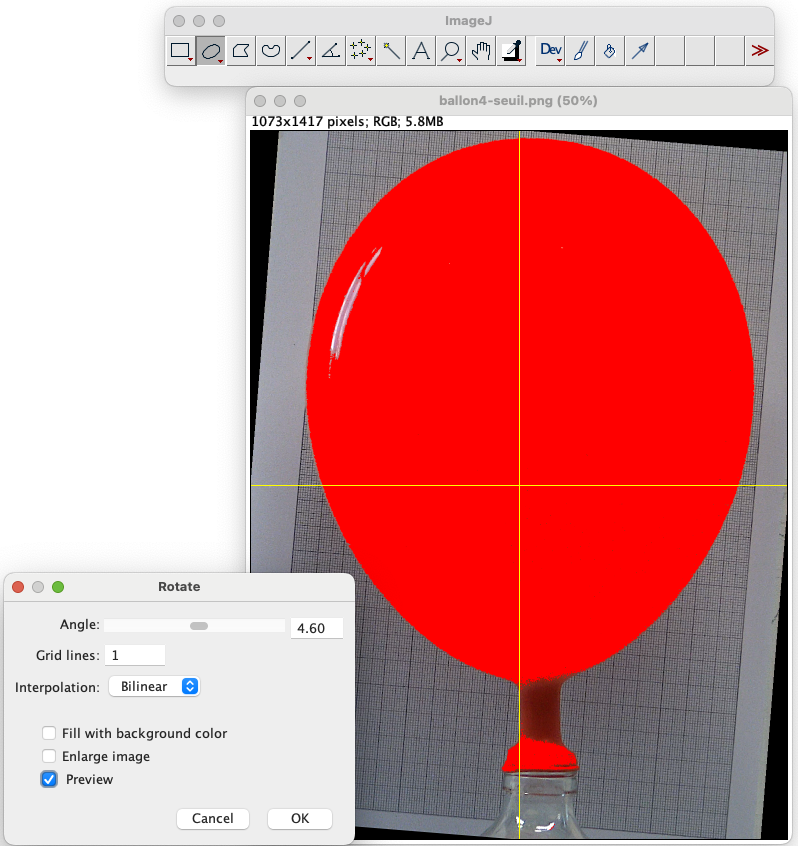This screenshot has height=846, width=798.
Task: Open the Interpolation Bilinear dropdown
Action: click(x=154, y=686)
